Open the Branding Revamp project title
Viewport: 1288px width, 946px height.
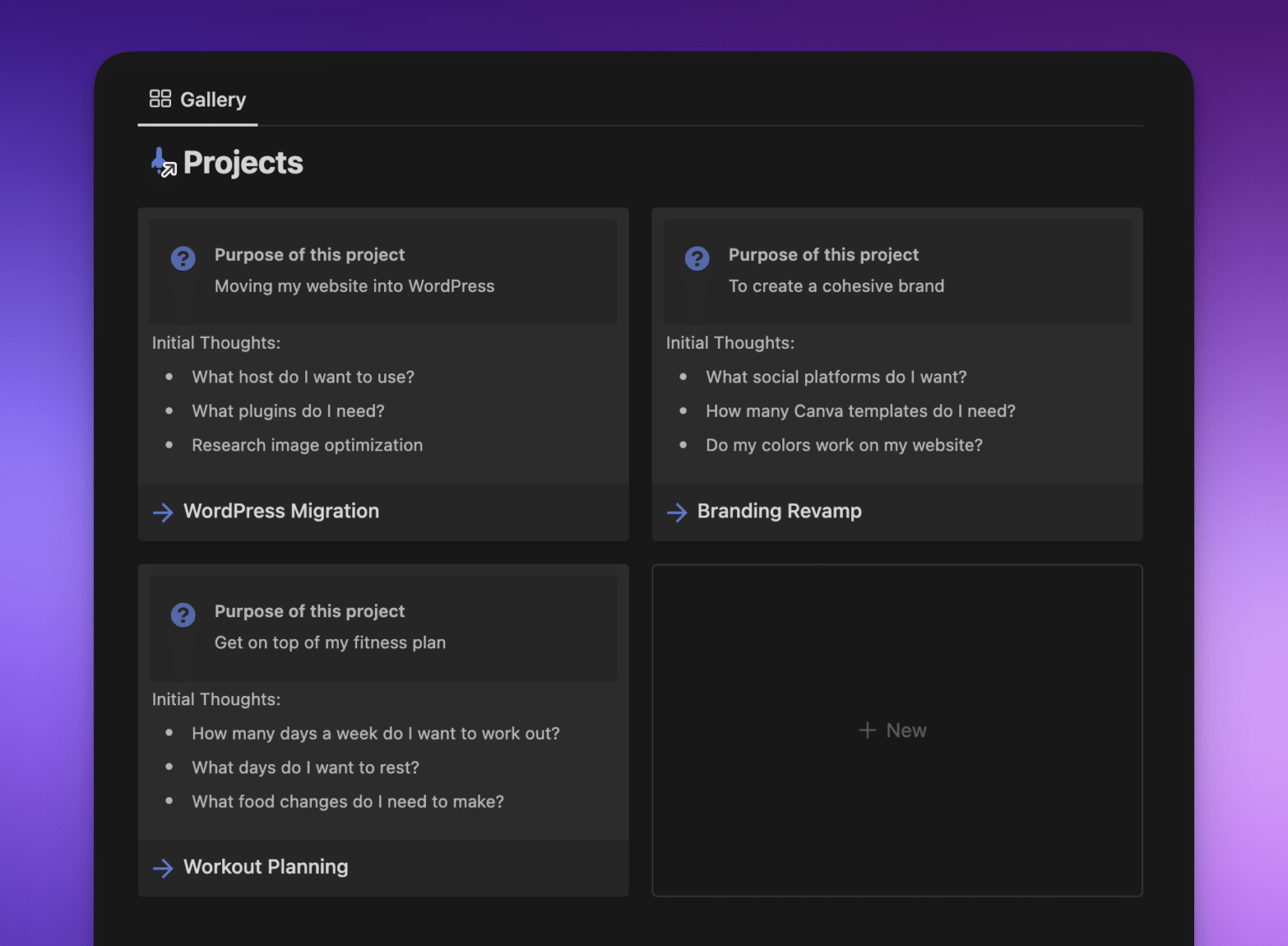(779, 512)
